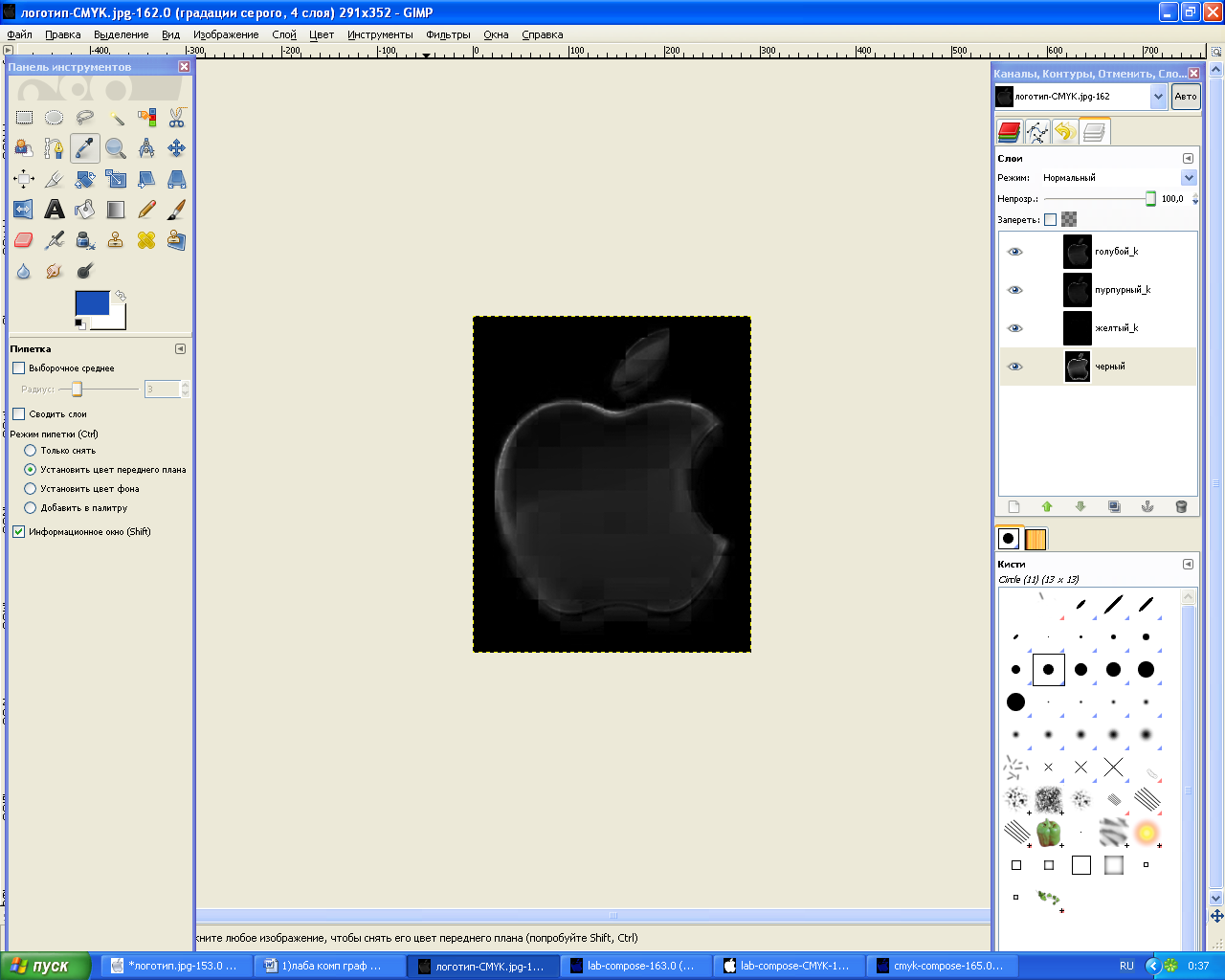
Task: Delete layer using trash icon
Action: click(1181, 507)
